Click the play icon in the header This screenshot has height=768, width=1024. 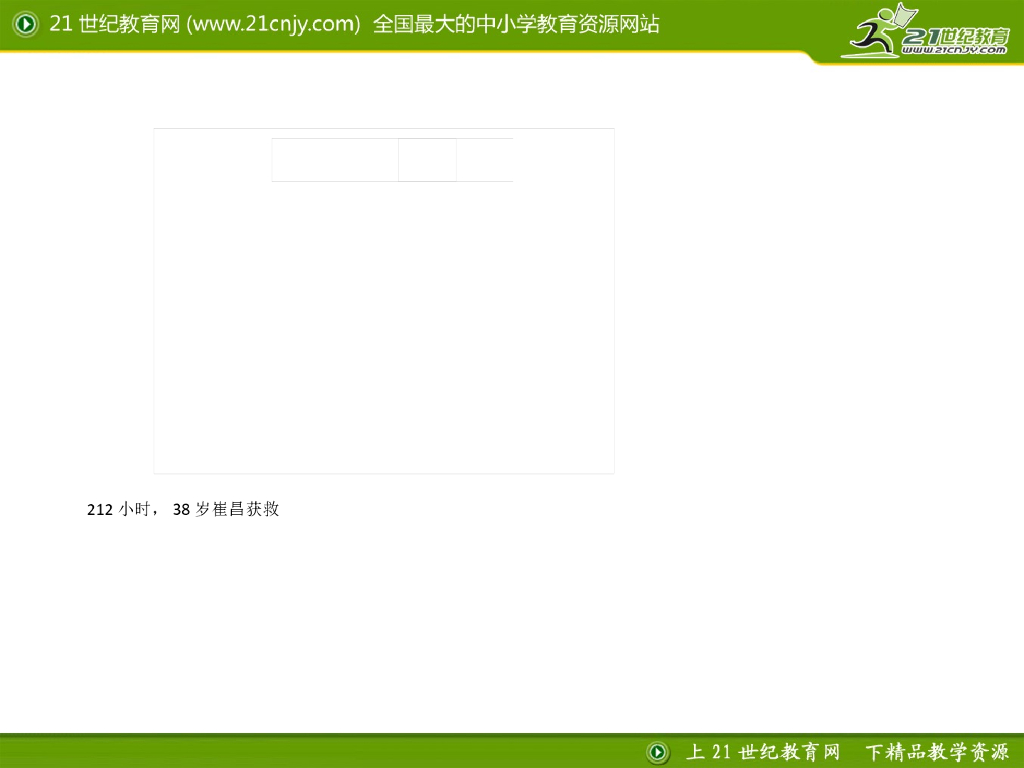25,24
